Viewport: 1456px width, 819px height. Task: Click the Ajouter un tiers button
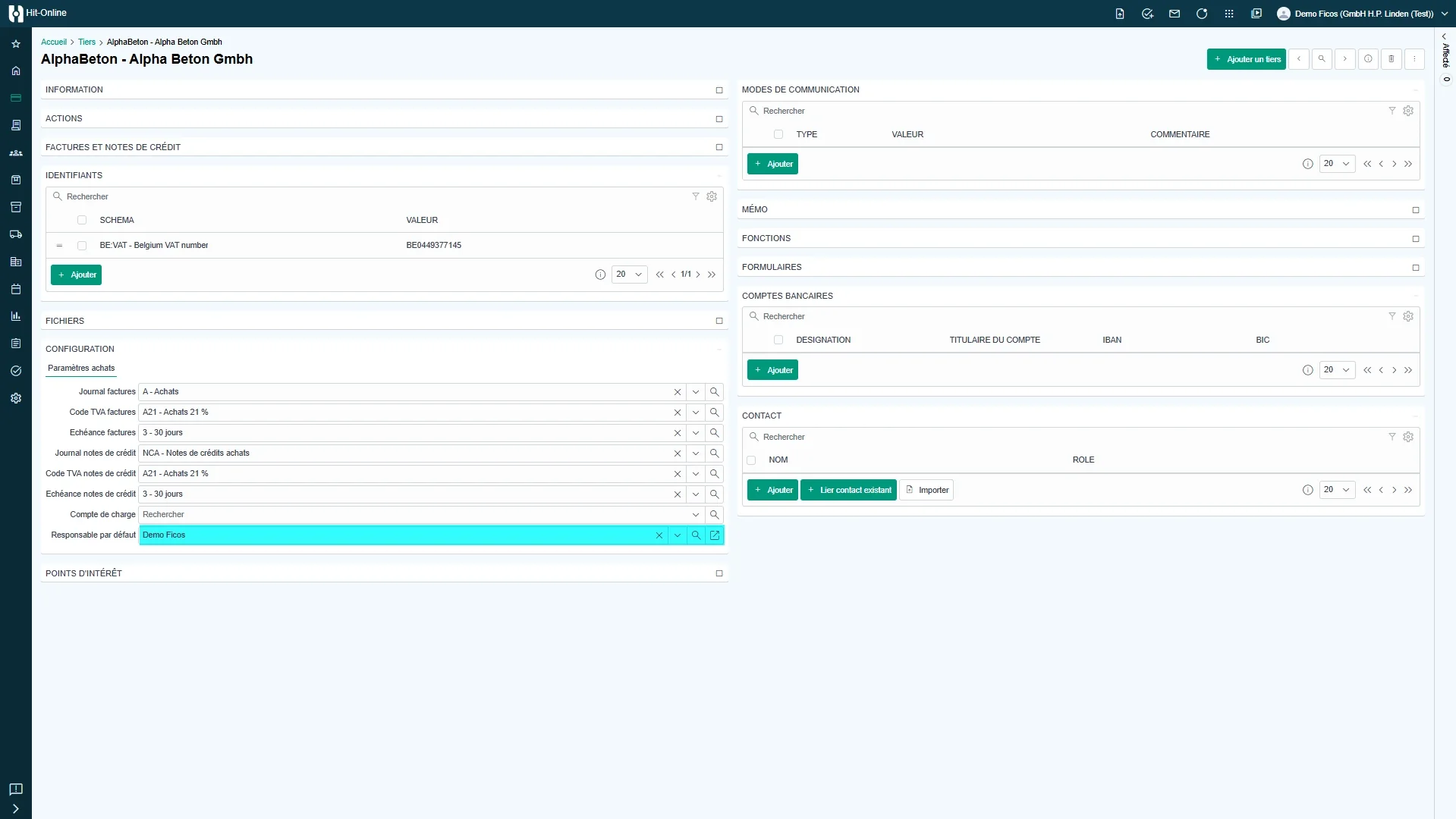(1247, 59)
